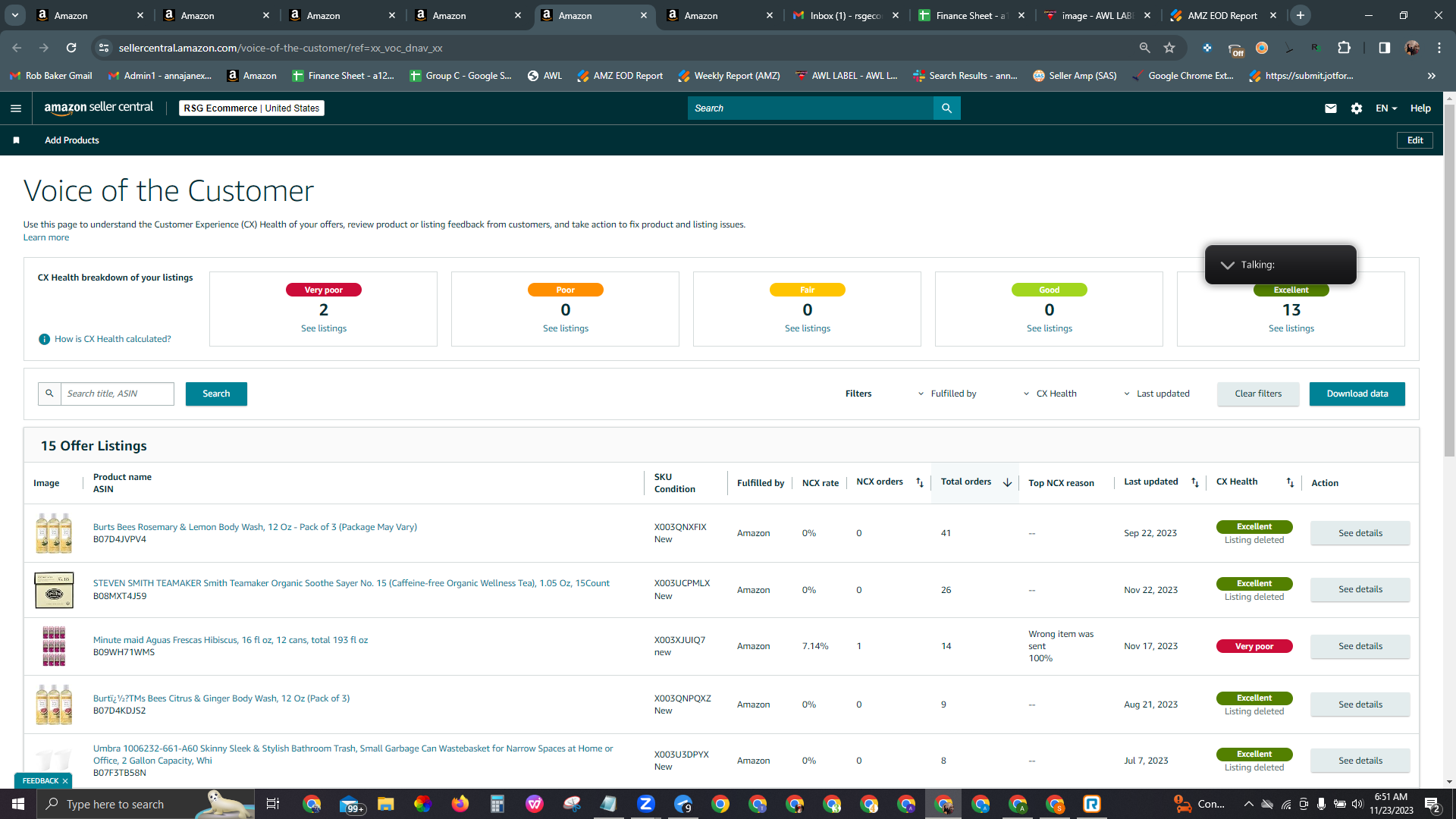The width and height of the screenshot is (1456, 819).
Task: Click the Download data button
Action: (x=1357, y=394)
